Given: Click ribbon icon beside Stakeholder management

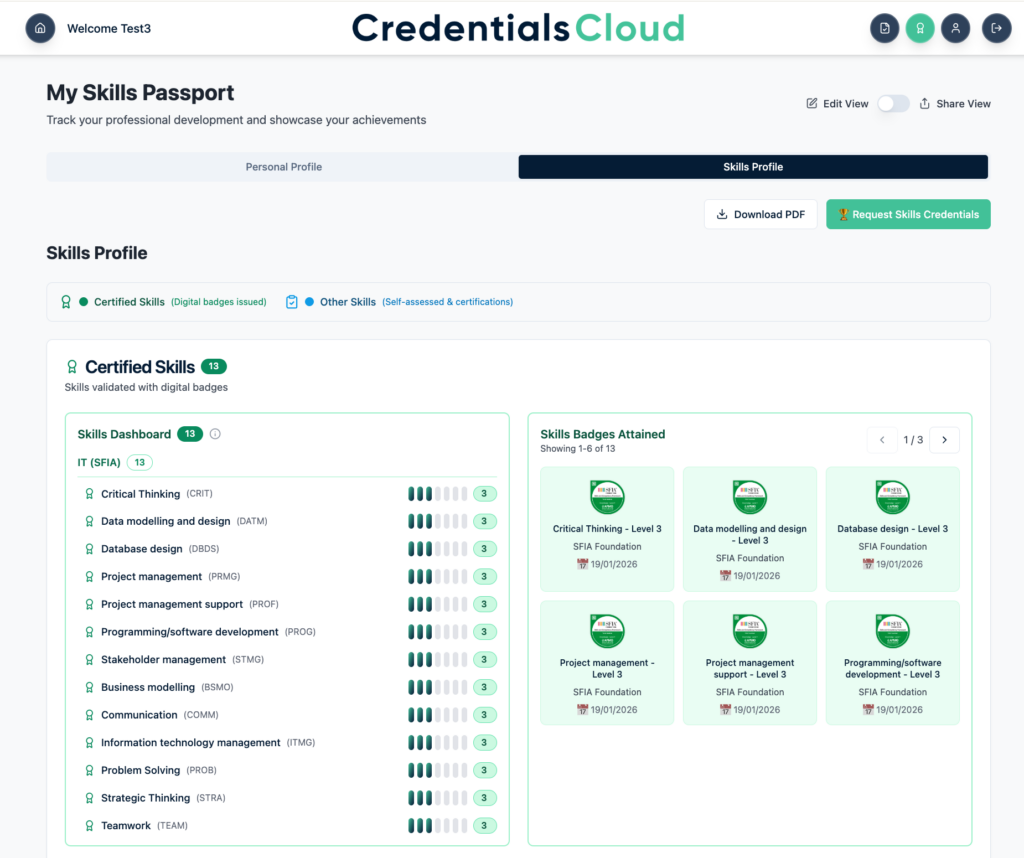Looking at the screenshot, I should [x=89, y=659].
